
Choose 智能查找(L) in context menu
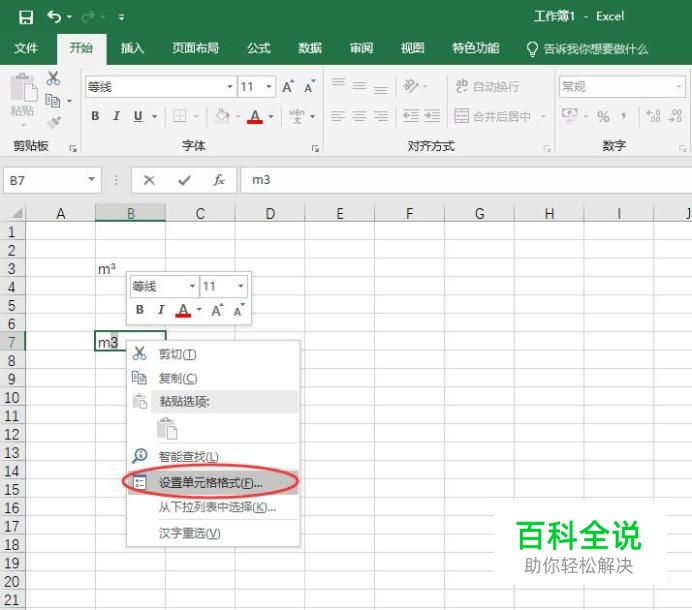coord(214,456)
